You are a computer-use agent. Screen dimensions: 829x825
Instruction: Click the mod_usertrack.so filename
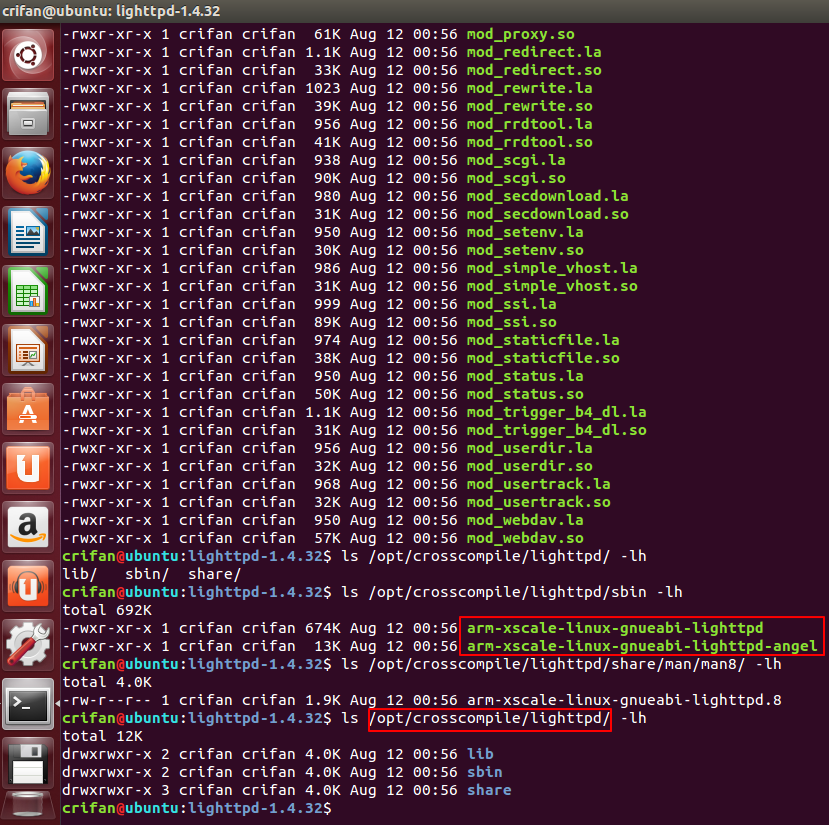(538, 502)
